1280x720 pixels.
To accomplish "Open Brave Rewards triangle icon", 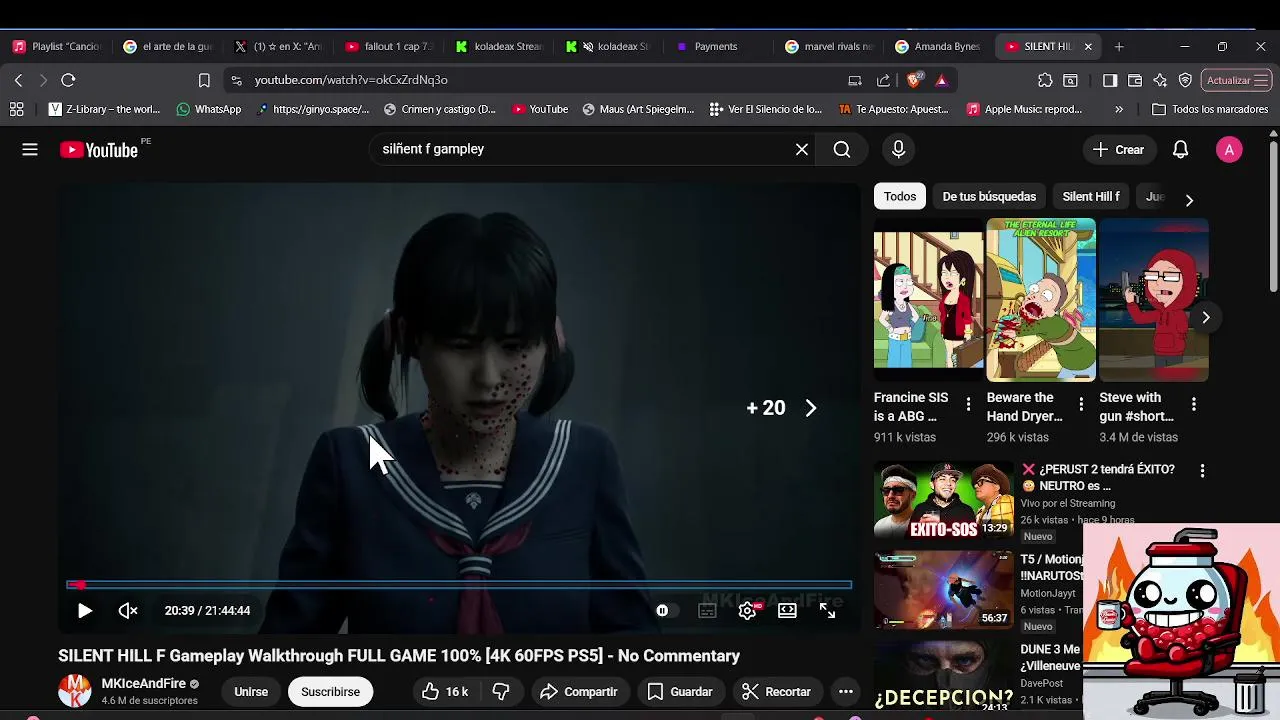I will click(x=942, y=80).
